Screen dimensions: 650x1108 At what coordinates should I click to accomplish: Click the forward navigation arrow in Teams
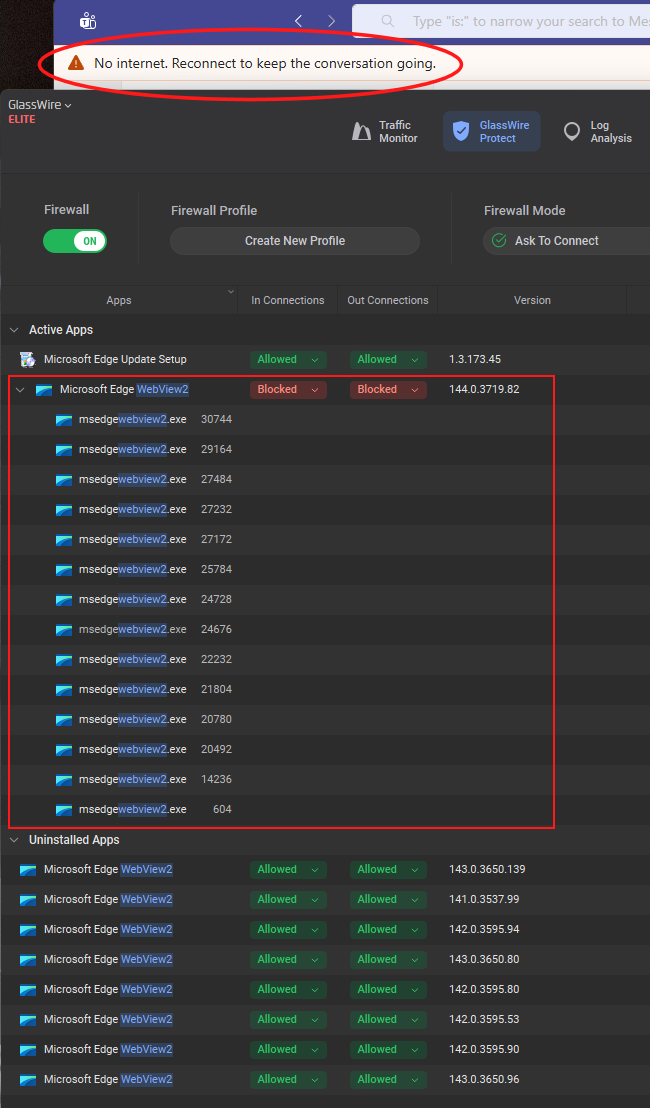pyautogui.click(x=331, y=21)
